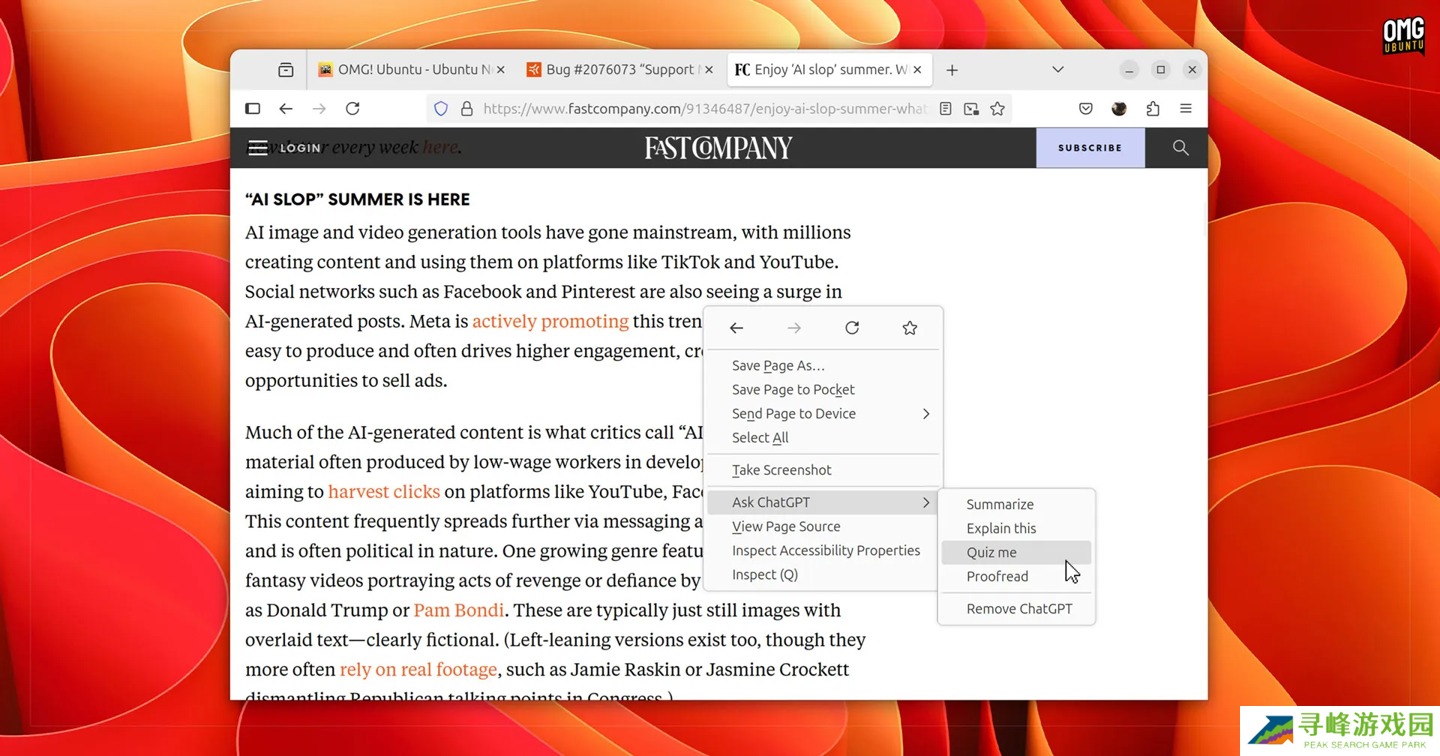
Task: Expand the Send Page to Device arrow
Action: 926,414
